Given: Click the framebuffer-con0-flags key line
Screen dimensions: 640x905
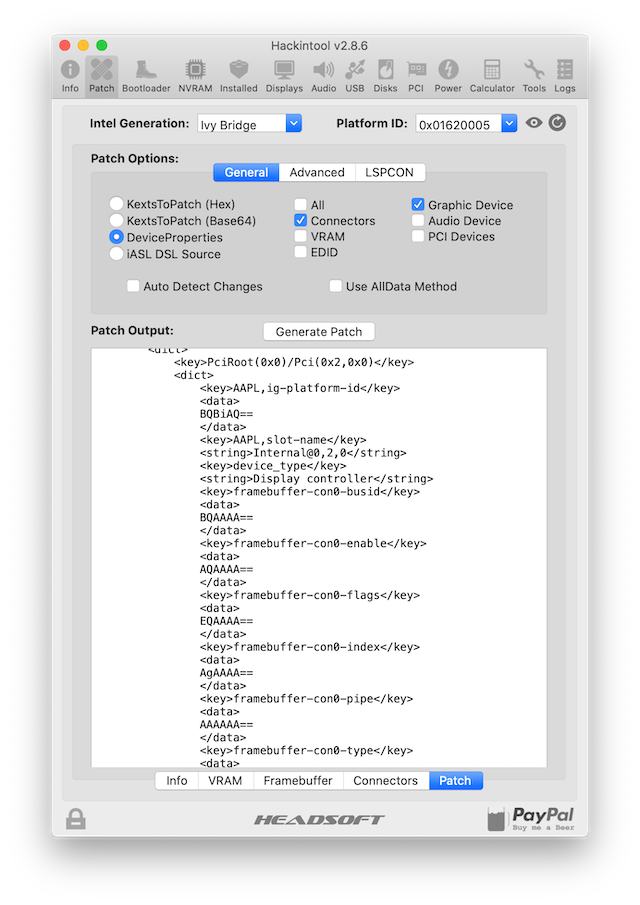Looking at the screenshot, I should tap(310, 595).
